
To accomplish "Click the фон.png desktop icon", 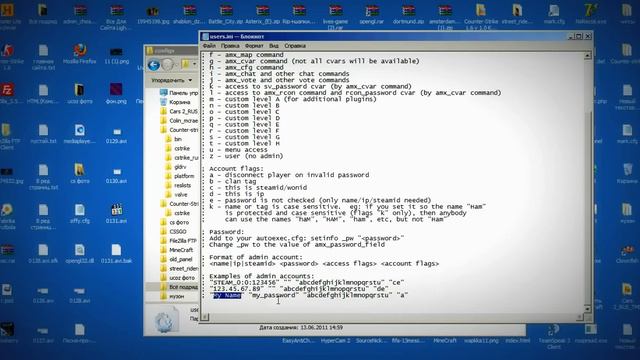I will (116, 94).
